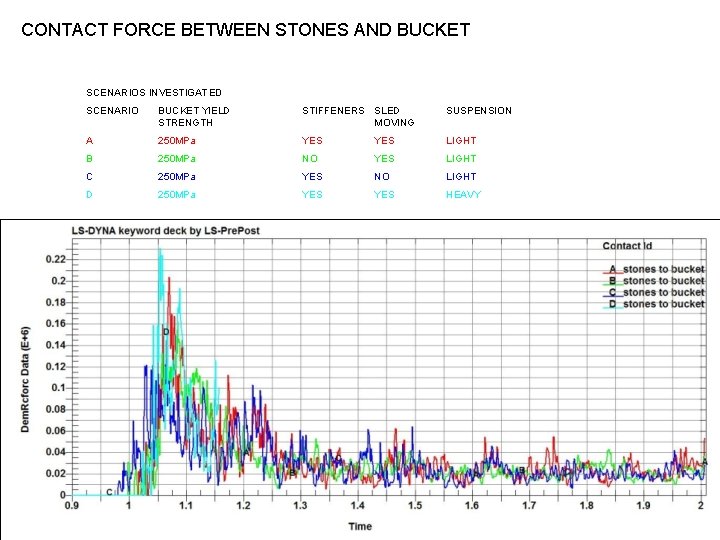This screenshot has height=540, width=720.
Task: Click the 'SLED MOVING' column header
Action: pyautogui.click(x=394, y=117)
